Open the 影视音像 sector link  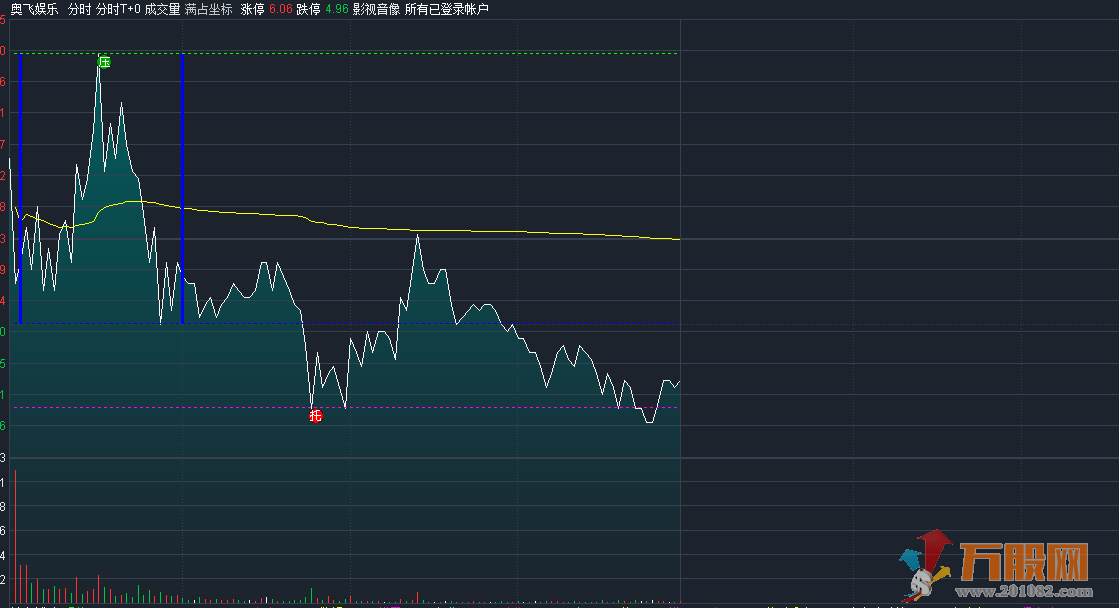pyautogui.click(x=376, y=9)
